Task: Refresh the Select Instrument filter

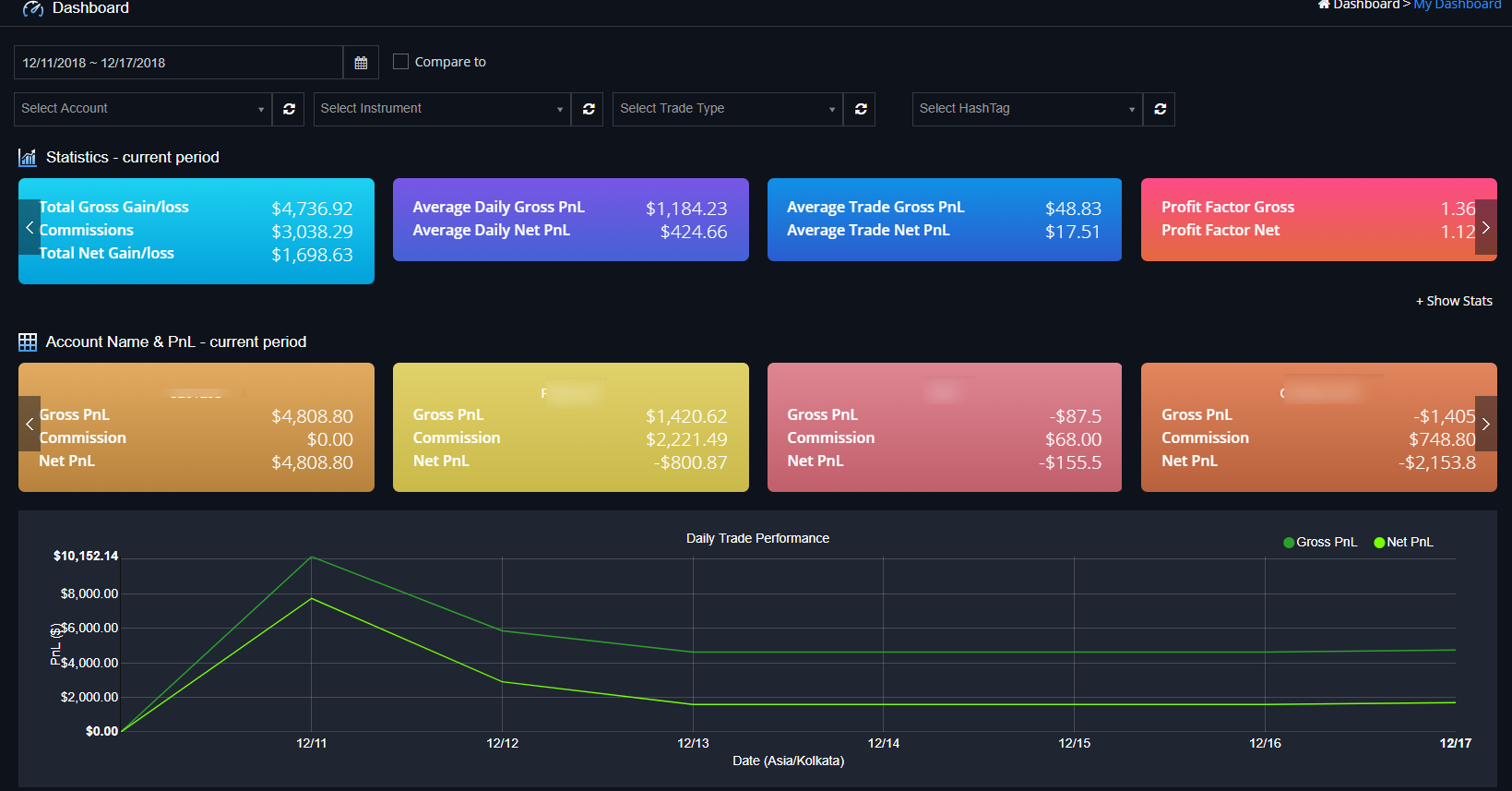Action: tap(589, 109)
